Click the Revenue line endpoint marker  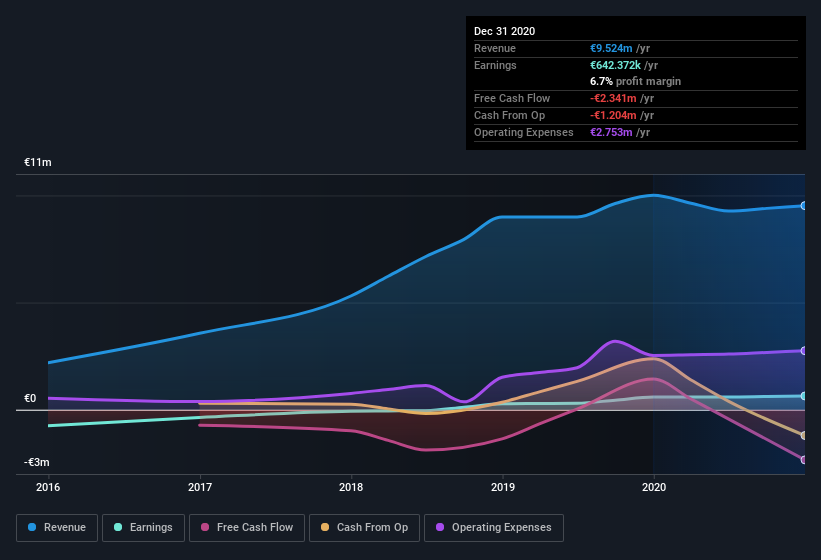click(804, 206)
